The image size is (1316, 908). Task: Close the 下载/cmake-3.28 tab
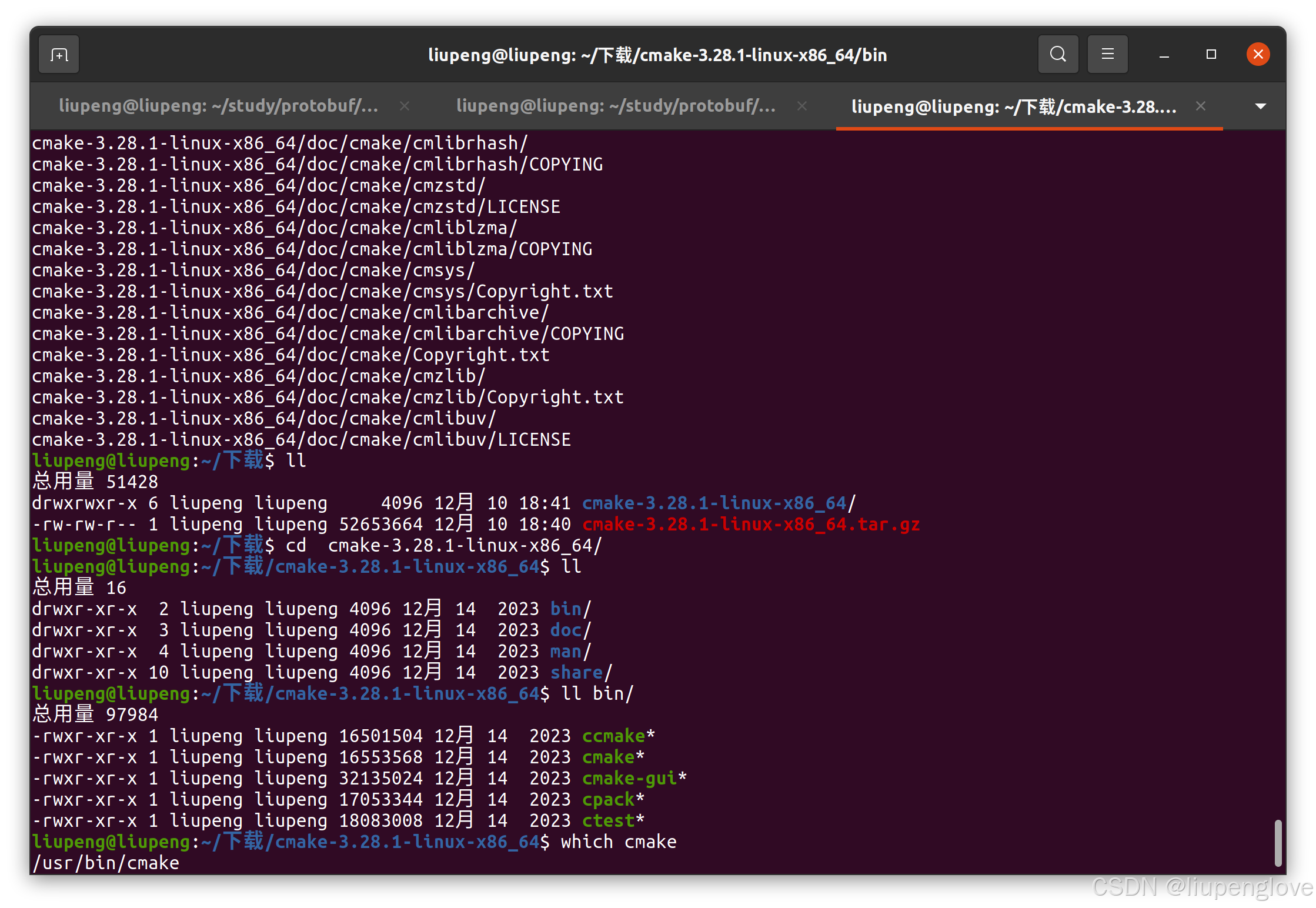tap(1201, 106)
